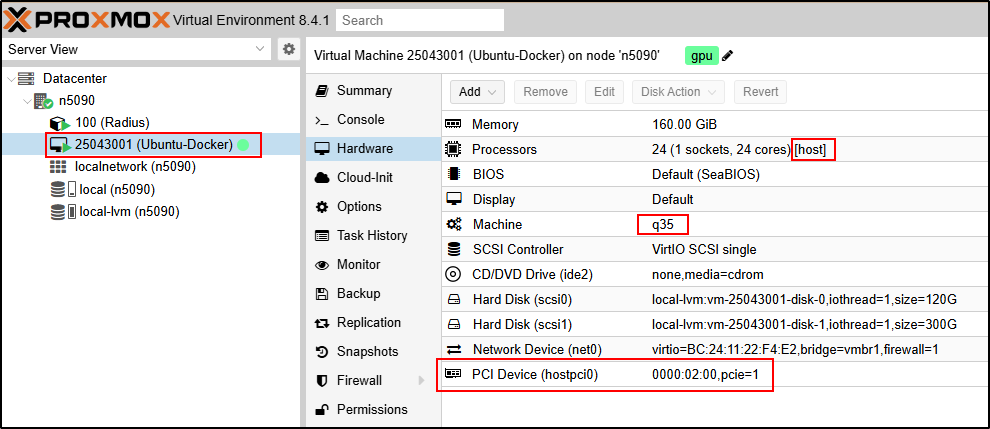
Task: Open the server view settings gear
Action: click(289, 49)
